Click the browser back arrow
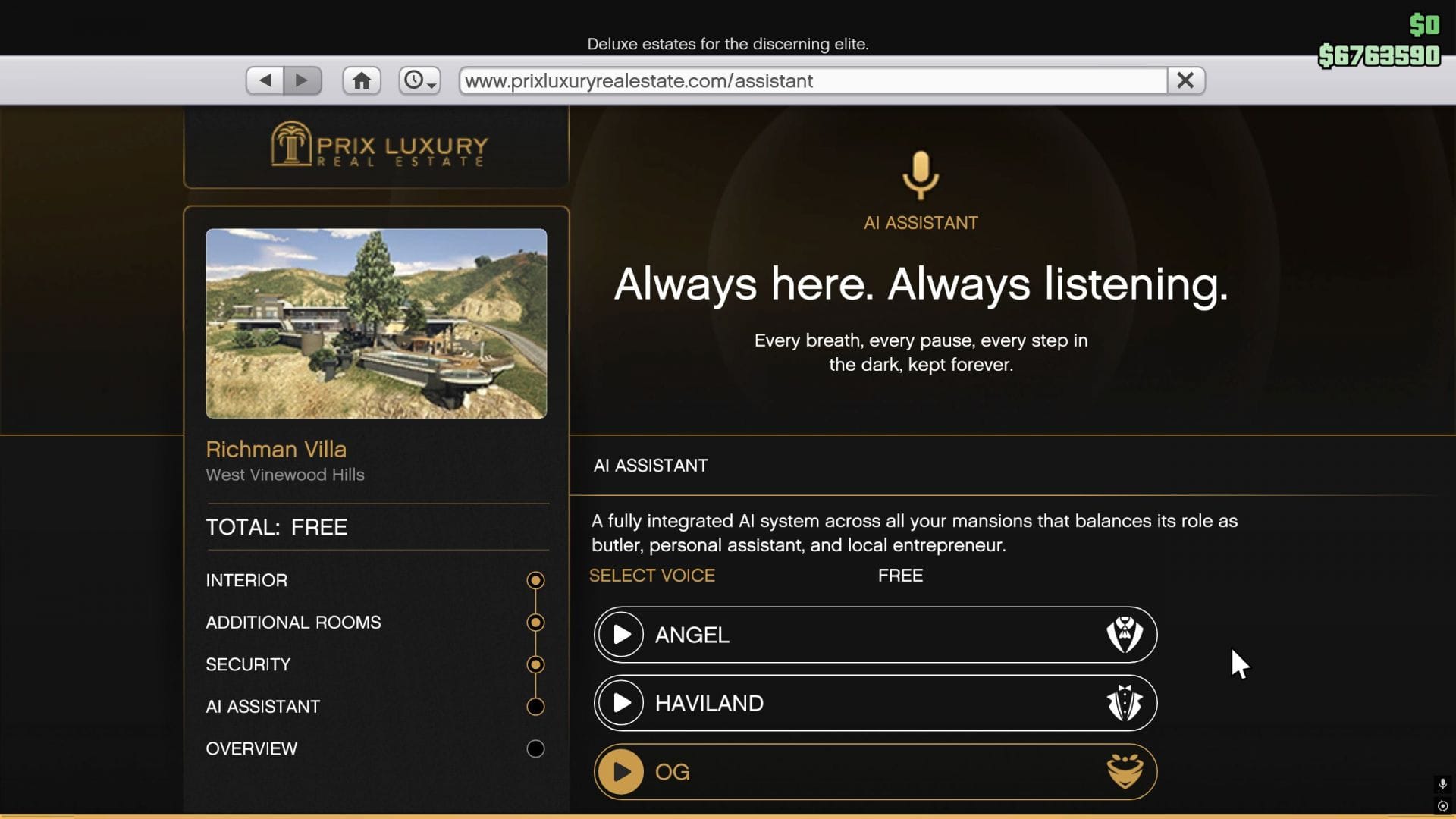 (x=263, y=80)
